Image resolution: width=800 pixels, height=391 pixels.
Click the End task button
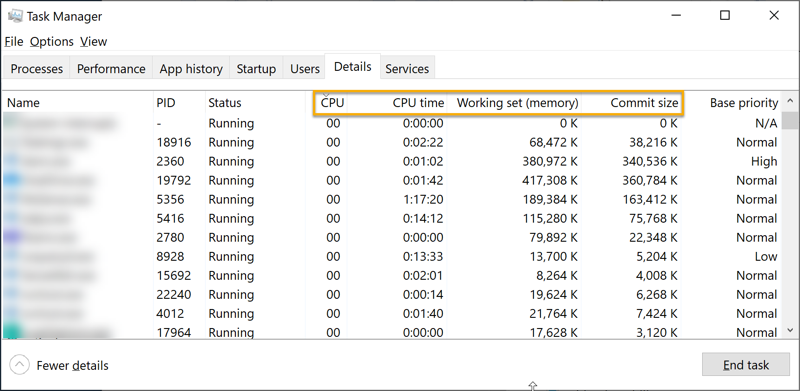pyautogui.click(x=746, y=365)
